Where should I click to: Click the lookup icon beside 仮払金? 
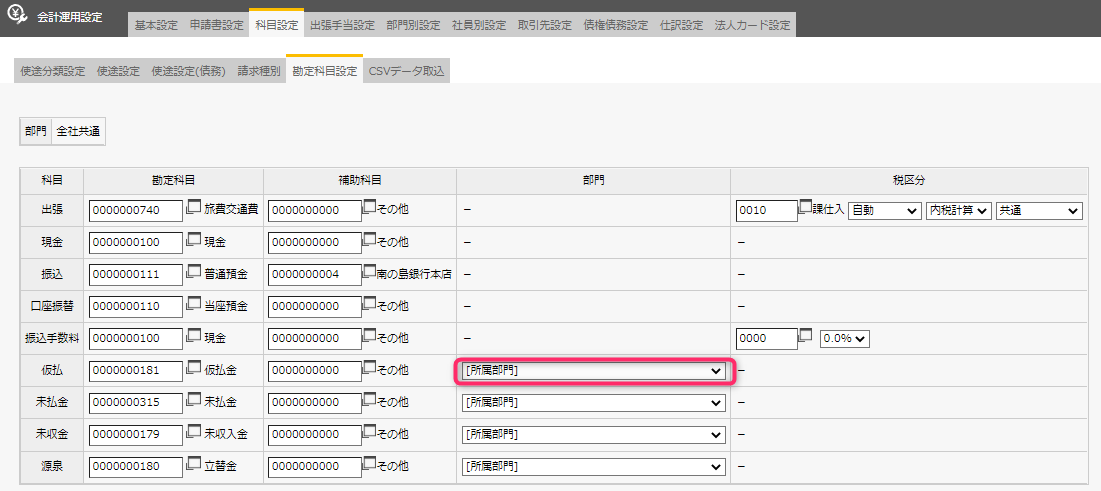pos(194,368)
